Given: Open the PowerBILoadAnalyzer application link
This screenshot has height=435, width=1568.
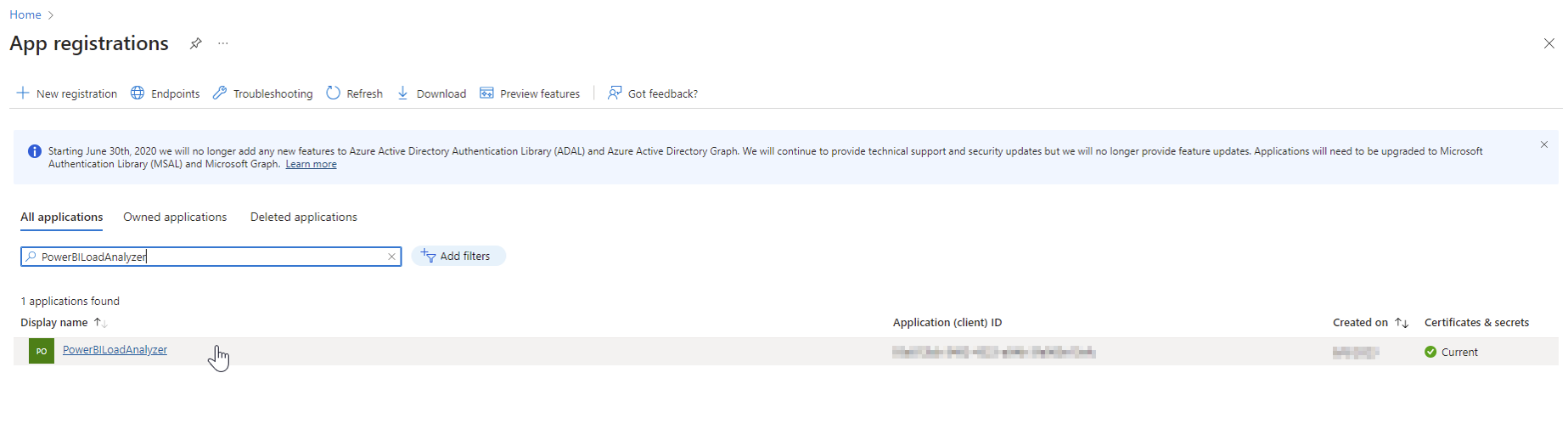Looking at the screenshot, I should pos(115,350).
